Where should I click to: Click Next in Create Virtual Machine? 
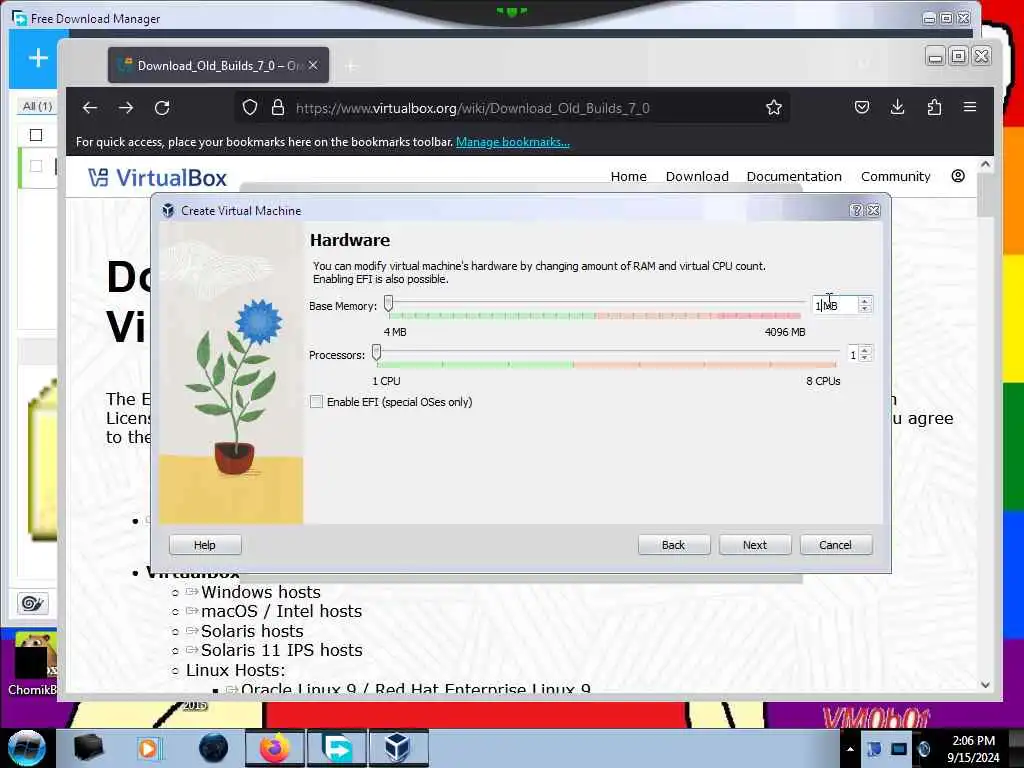pyautogui.click(x=755, y=545)
